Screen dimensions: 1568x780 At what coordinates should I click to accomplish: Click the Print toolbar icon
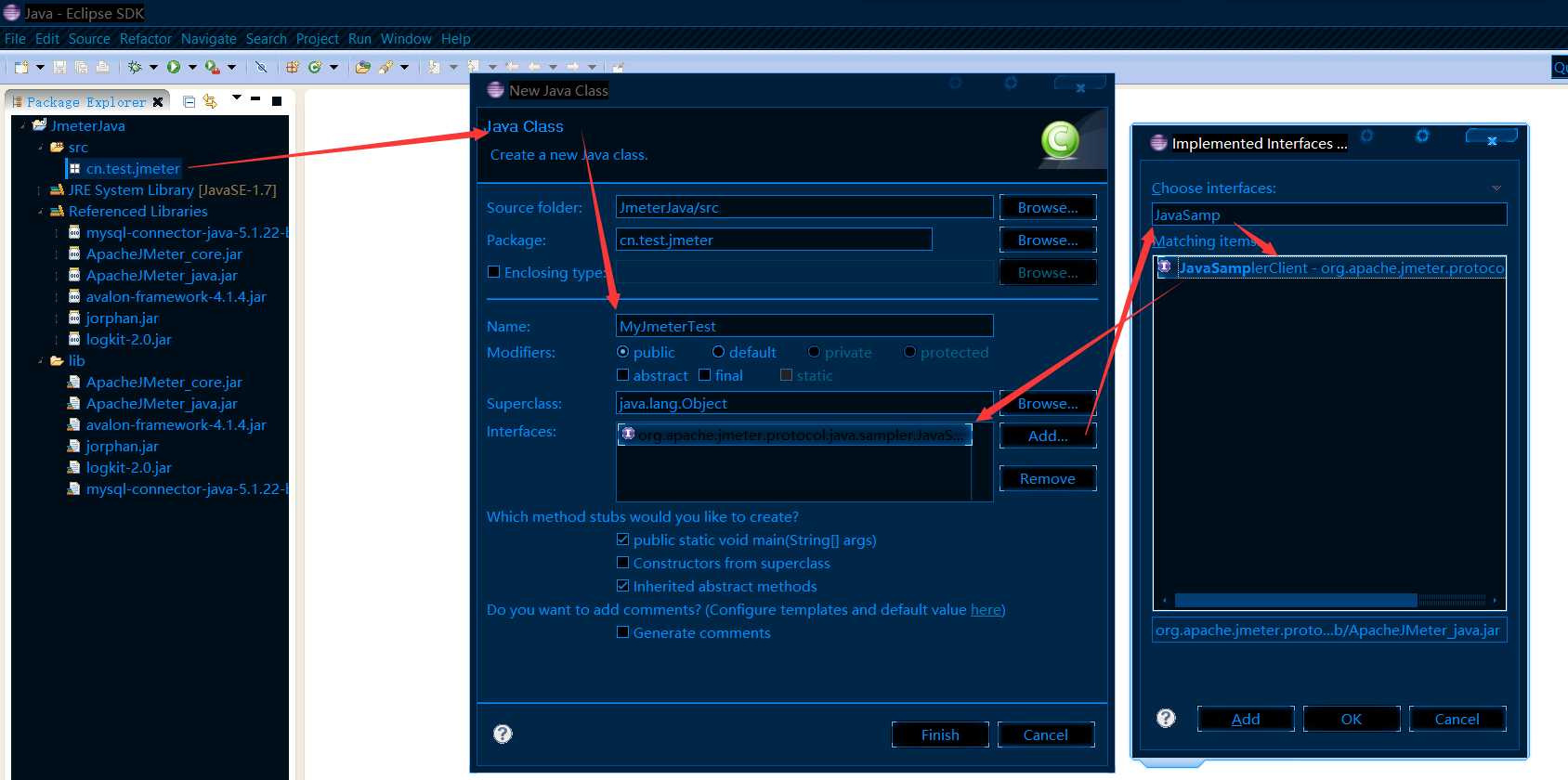(102, 67)
